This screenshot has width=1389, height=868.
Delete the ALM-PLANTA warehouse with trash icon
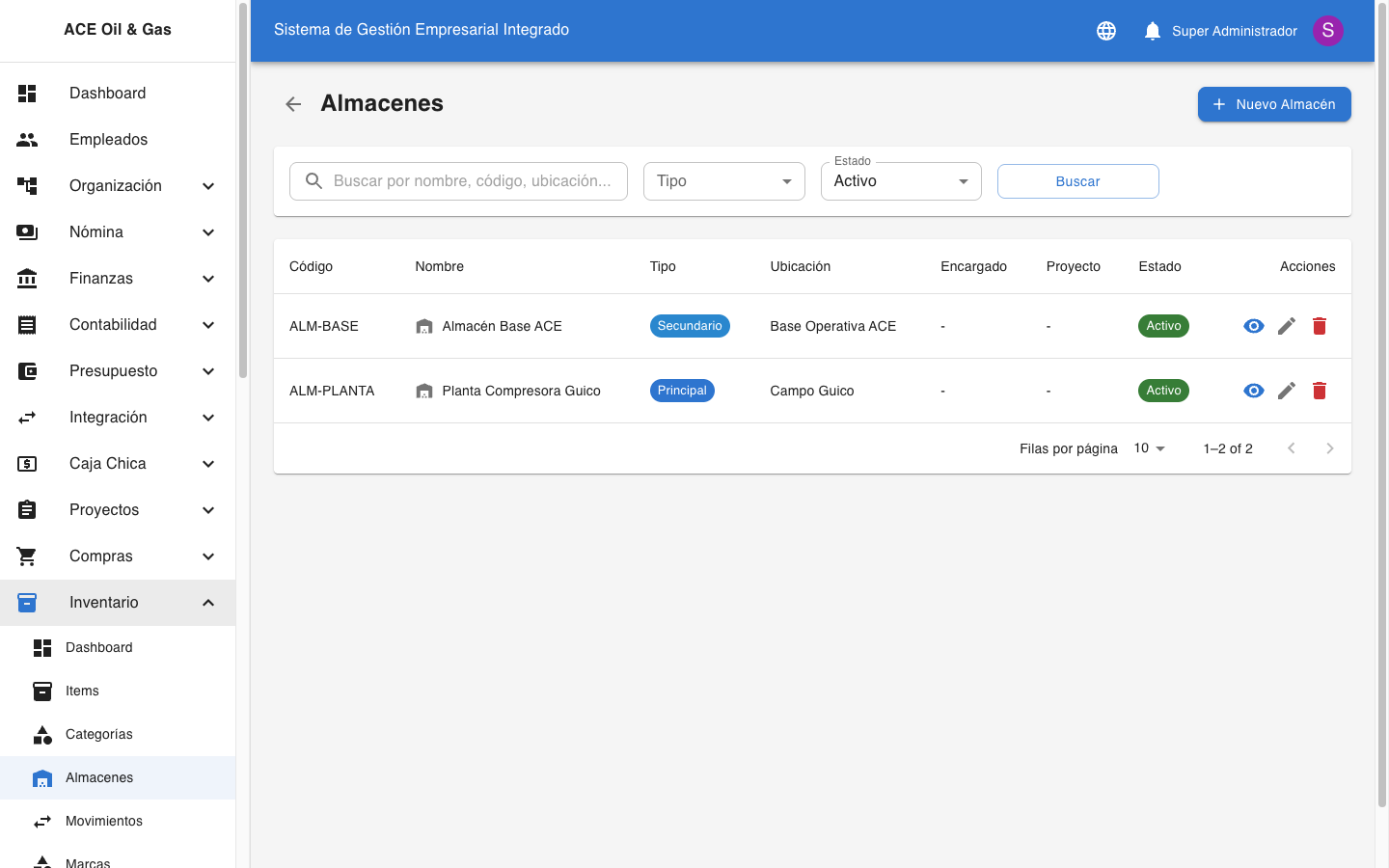point(1319,391)
